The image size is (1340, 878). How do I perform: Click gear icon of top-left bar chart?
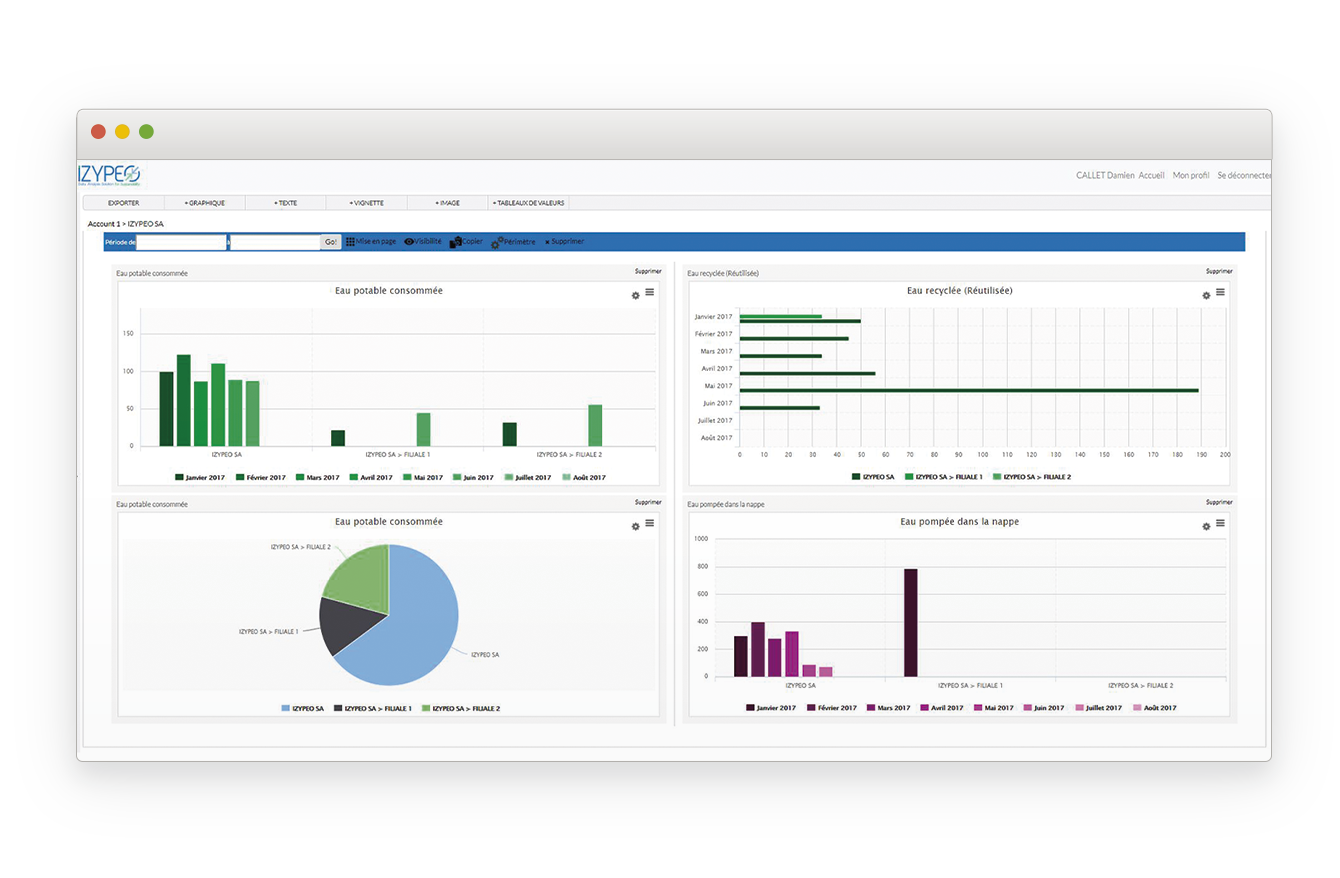click(635, 295)
